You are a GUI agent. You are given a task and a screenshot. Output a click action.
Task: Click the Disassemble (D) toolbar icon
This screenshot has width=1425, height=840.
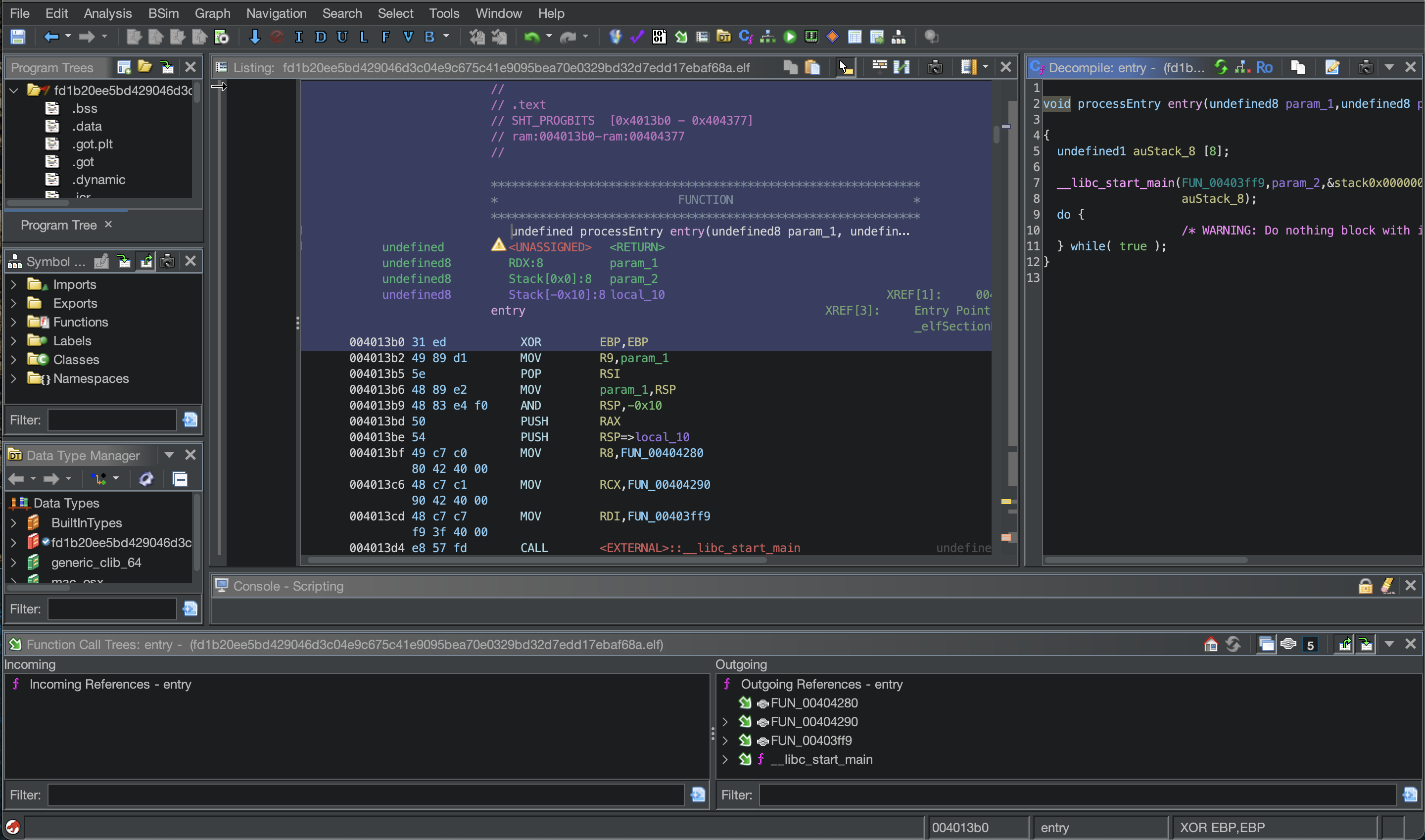click(321, 37)
